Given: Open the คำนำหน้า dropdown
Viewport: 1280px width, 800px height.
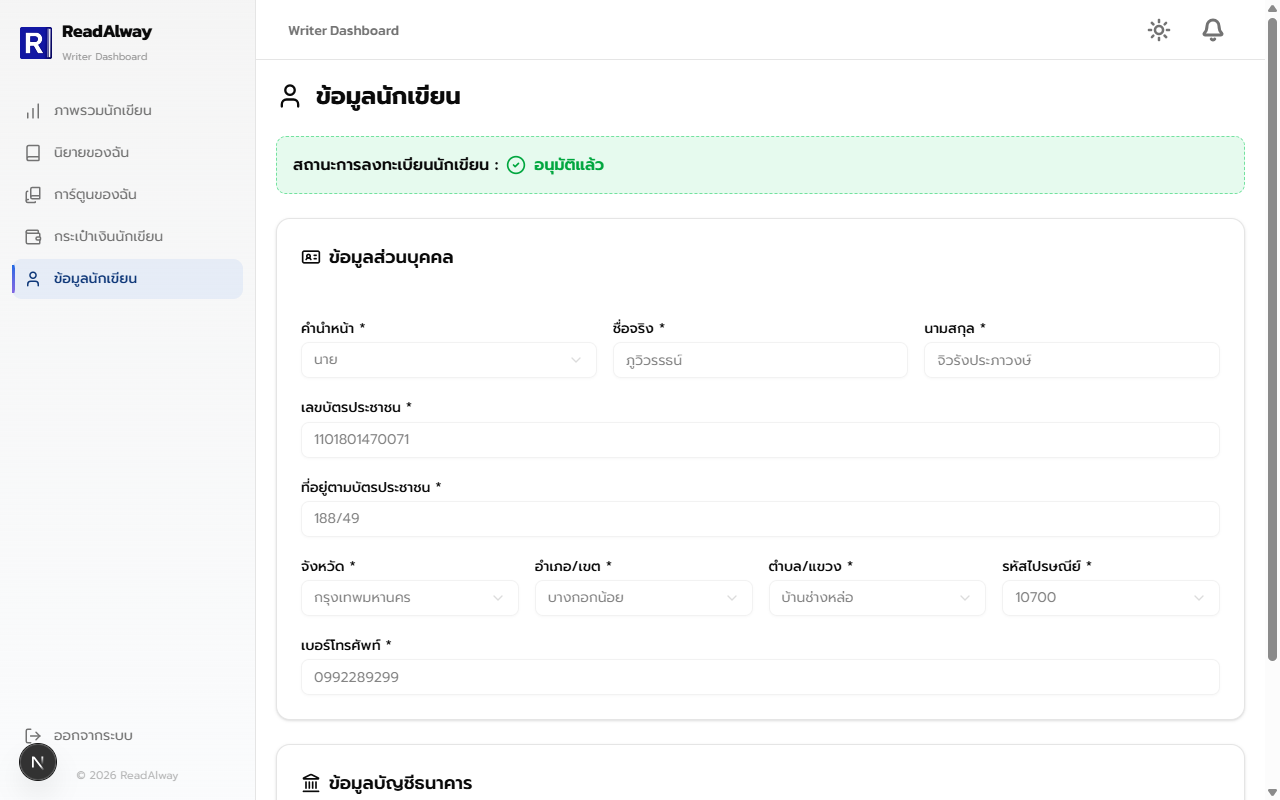Looking at the screenshot, I should click(x=448, y=360).
